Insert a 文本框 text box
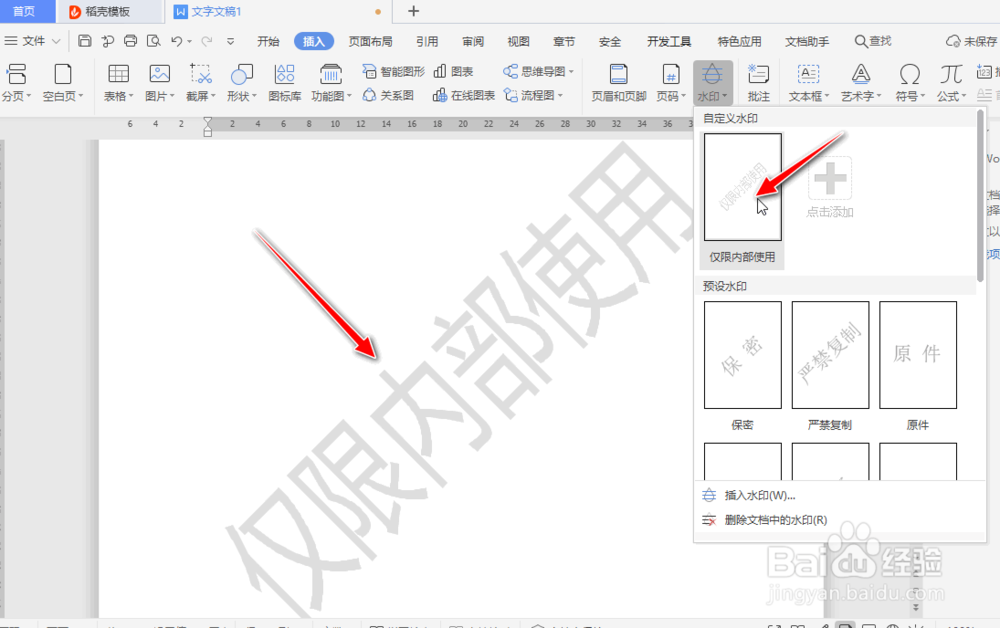Image resolution: width=1000 pixels, height=628 pixels. pos(809,82)
